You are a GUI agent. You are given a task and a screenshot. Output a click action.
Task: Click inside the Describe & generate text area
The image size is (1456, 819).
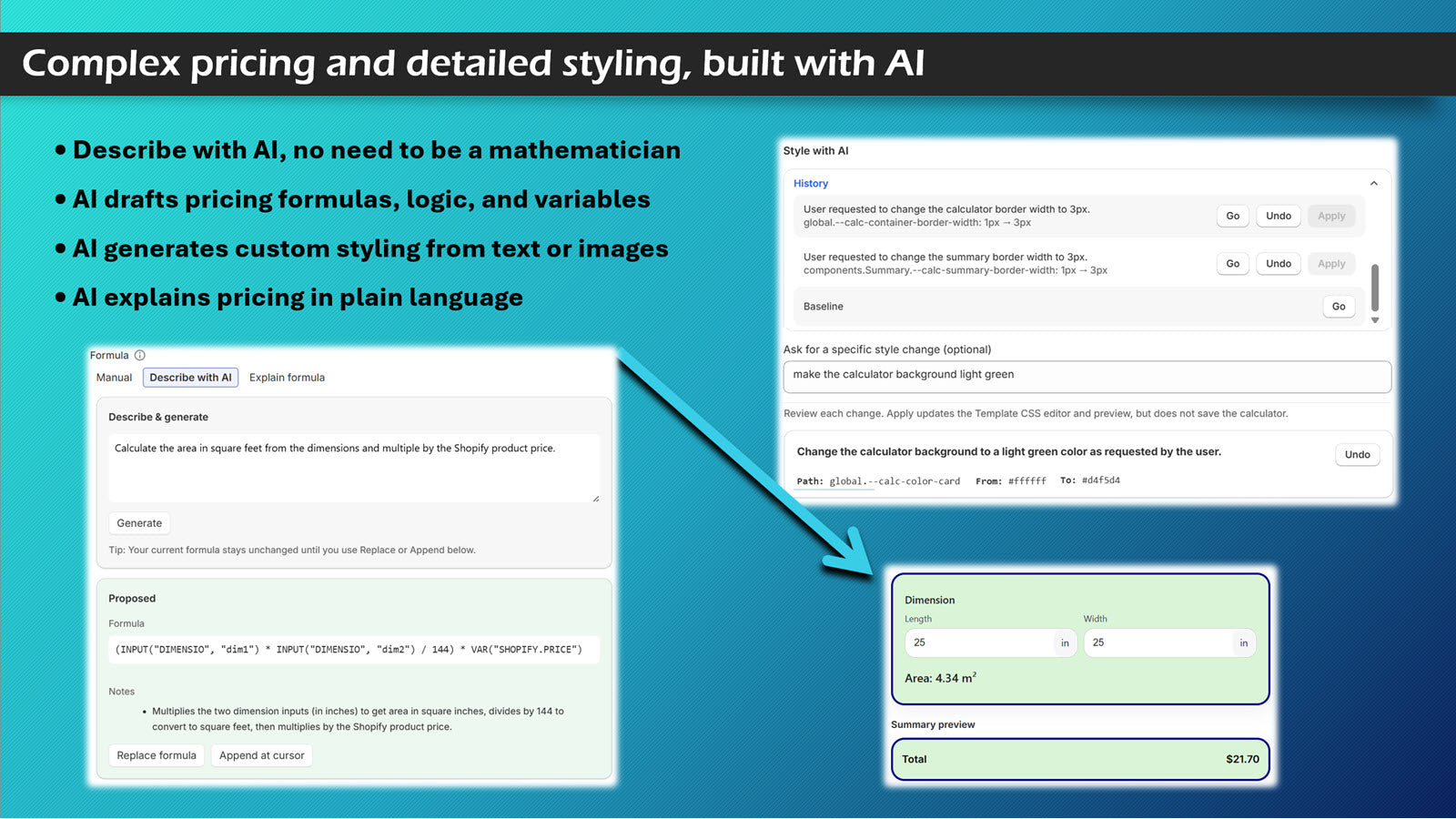click(353, 466)
